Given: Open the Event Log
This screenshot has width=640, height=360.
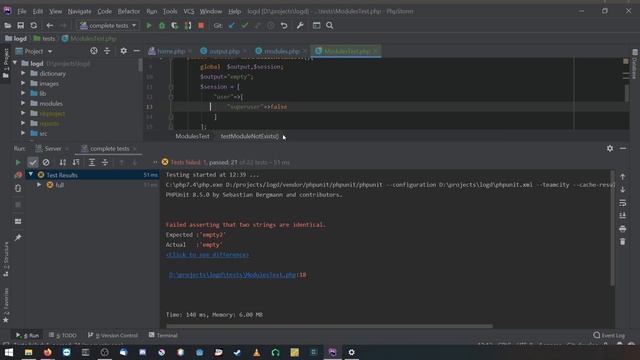Looking at the screenshot, I should pyautogui.click(x=609, y=335).
